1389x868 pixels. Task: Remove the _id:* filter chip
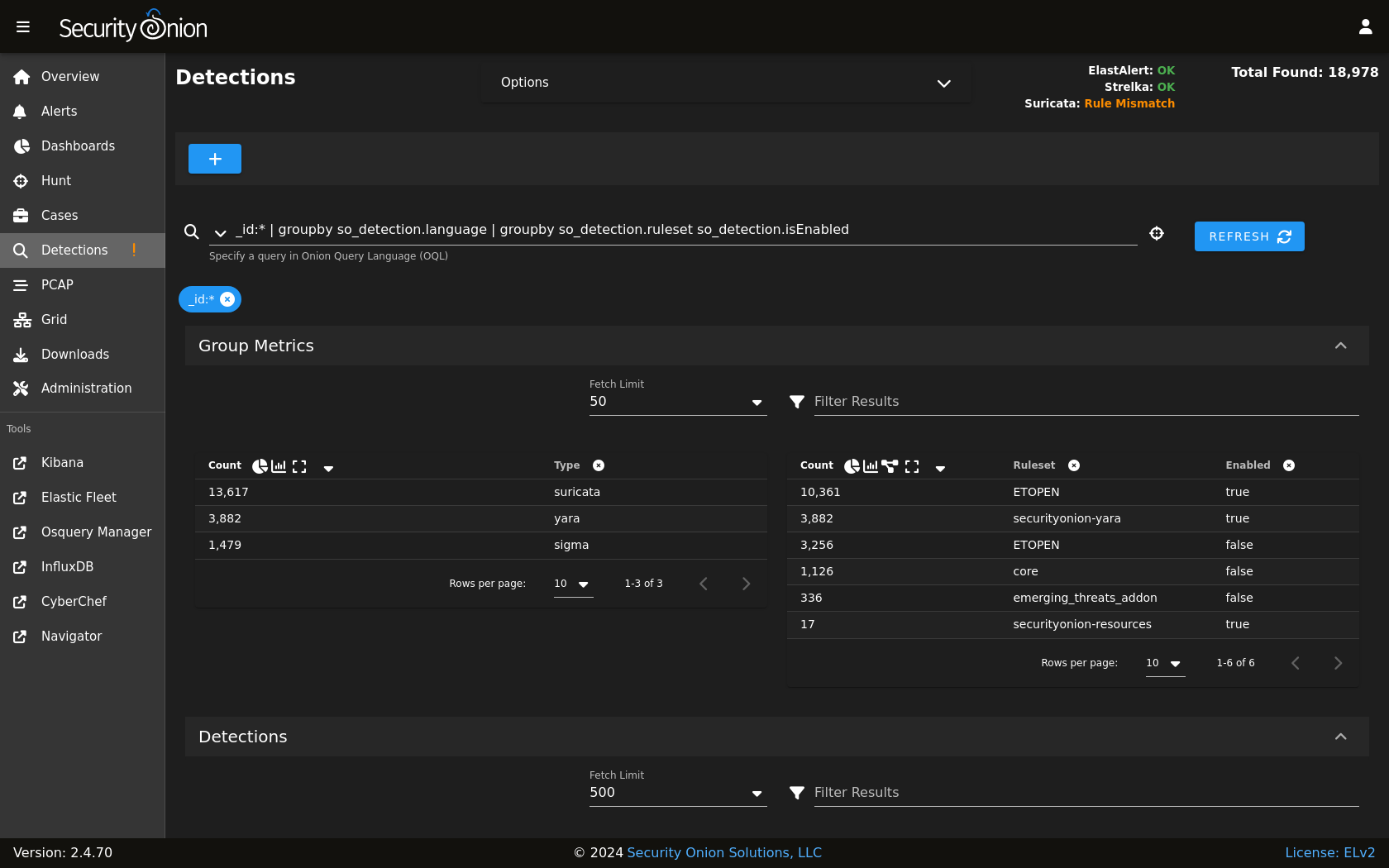coord(227,299)
